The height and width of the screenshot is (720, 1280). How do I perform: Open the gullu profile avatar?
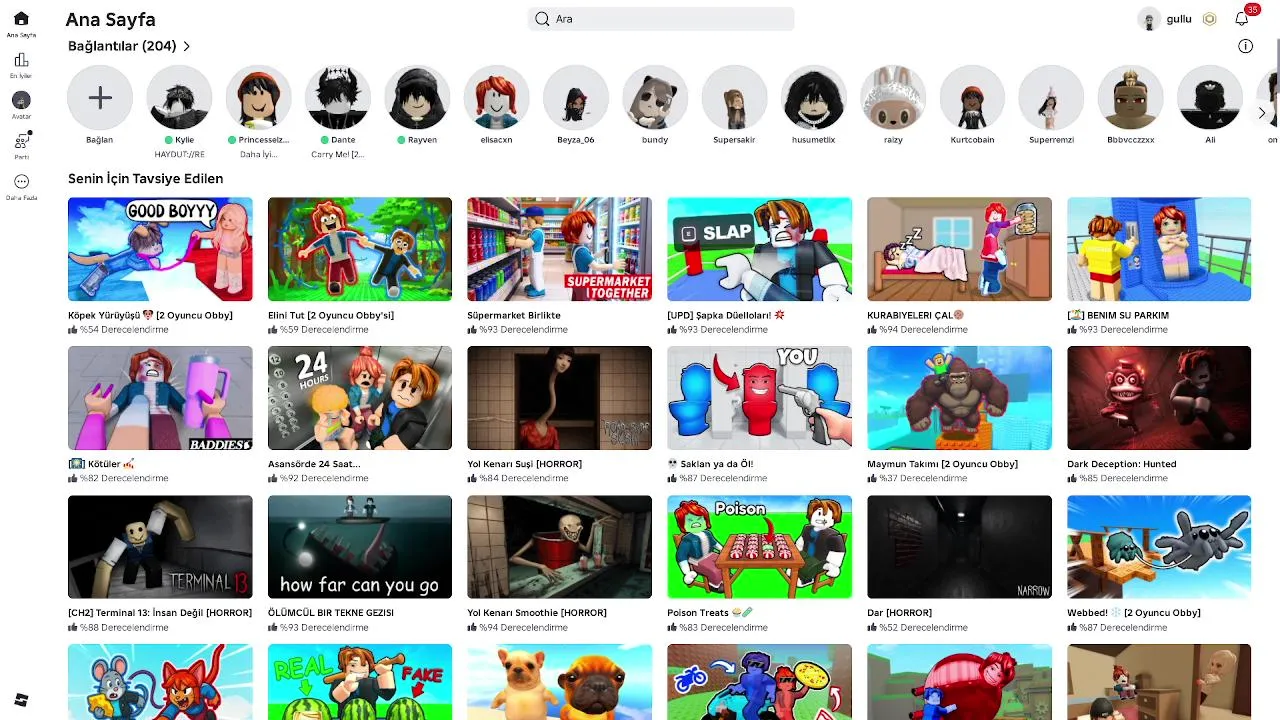(1149, 19)
